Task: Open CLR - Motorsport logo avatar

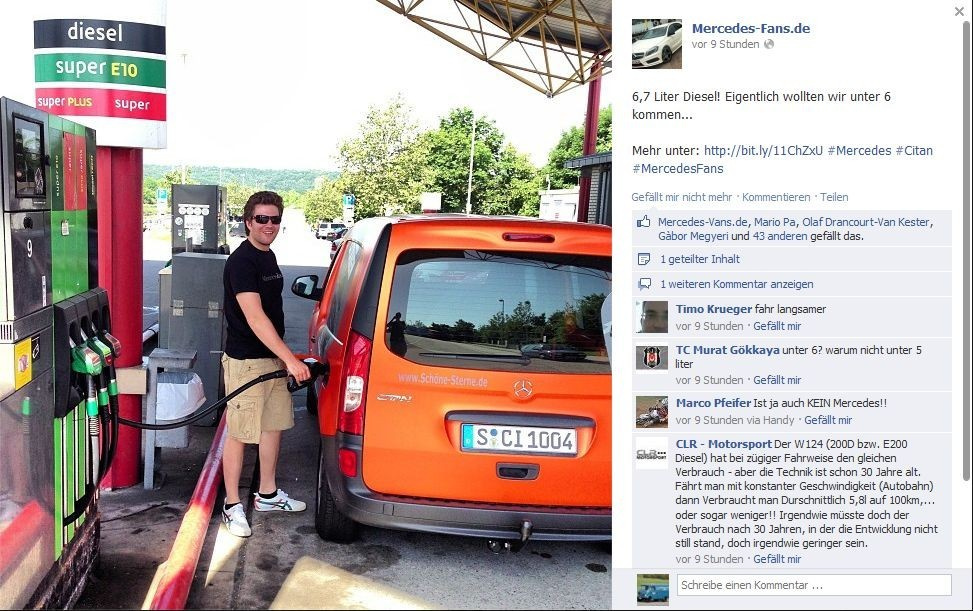Action: pos(652,454)
